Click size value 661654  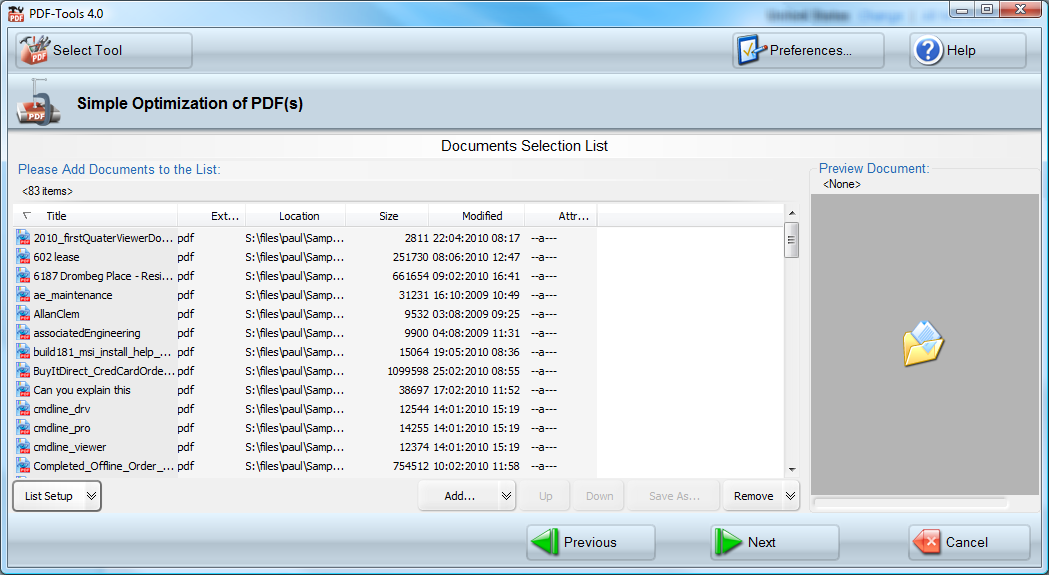click(x=410, y=276)
